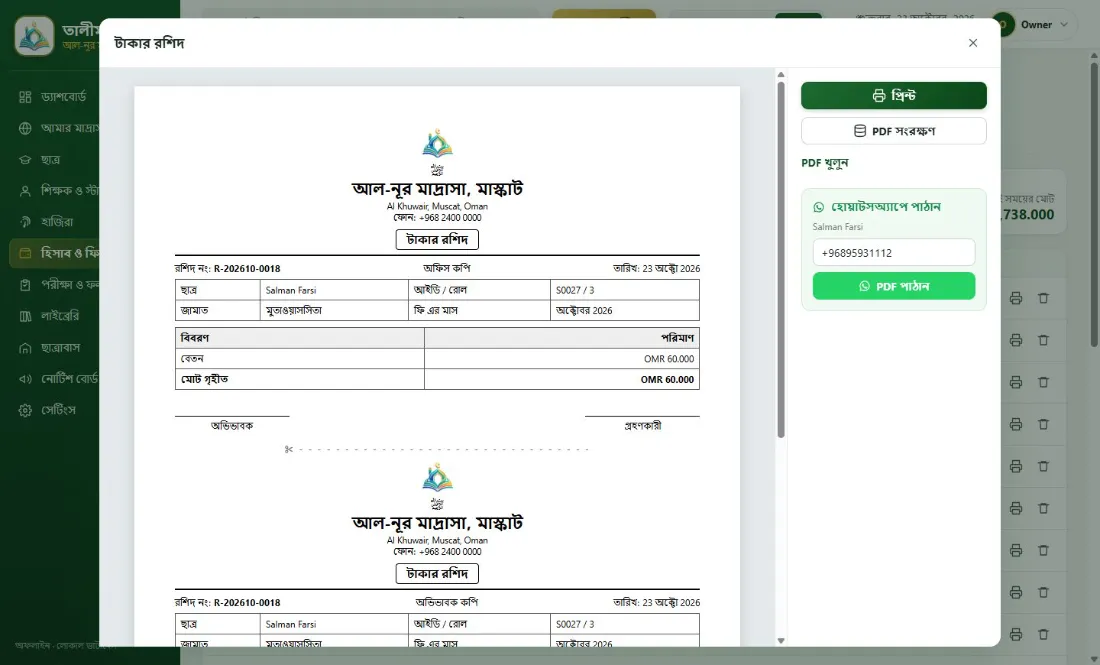
Task: Click the seventh row print icon in background list
Action: click(1016, 551)
